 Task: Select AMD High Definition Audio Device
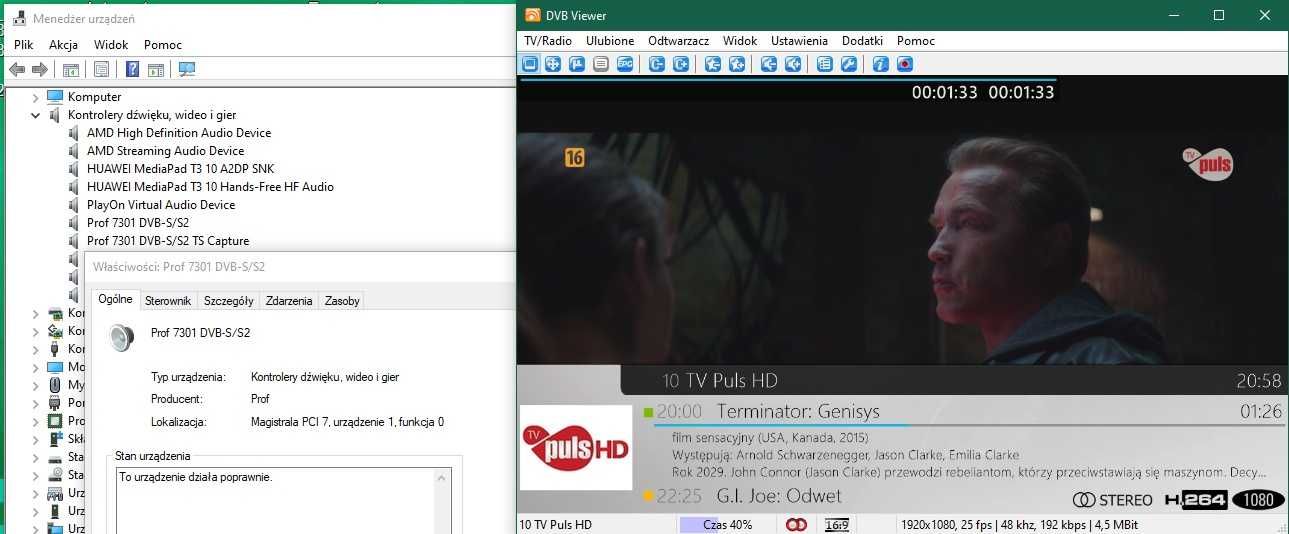pyautogui.click(x=179, y=133)
